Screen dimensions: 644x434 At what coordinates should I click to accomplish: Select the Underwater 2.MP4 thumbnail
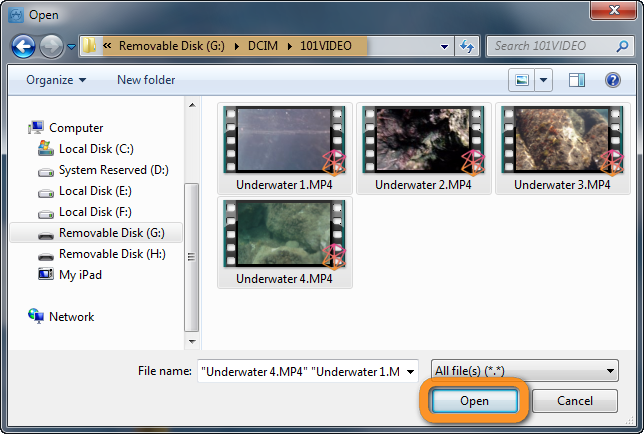coord(423,140)
